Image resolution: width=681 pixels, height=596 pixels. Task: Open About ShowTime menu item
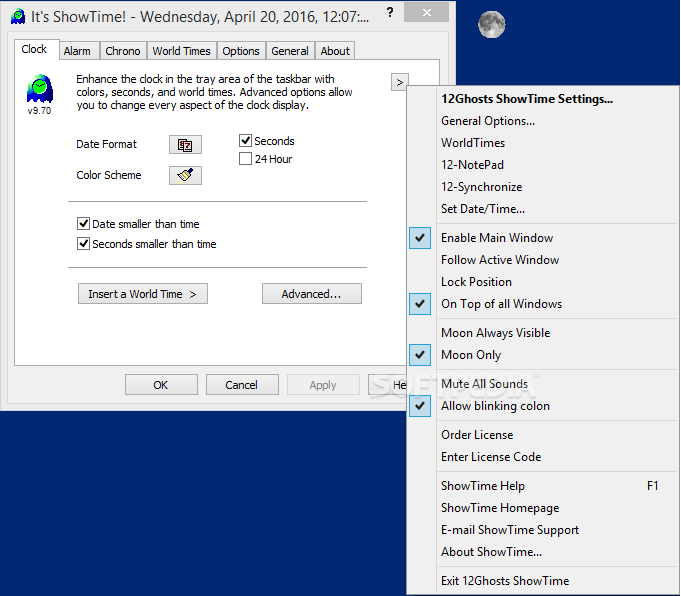(x=543, y=552)
